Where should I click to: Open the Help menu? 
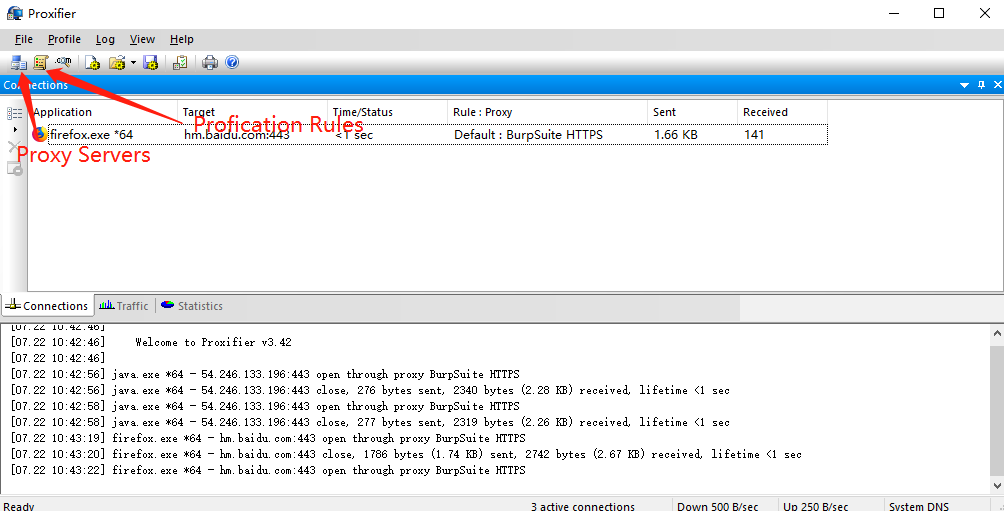point(182,39)
